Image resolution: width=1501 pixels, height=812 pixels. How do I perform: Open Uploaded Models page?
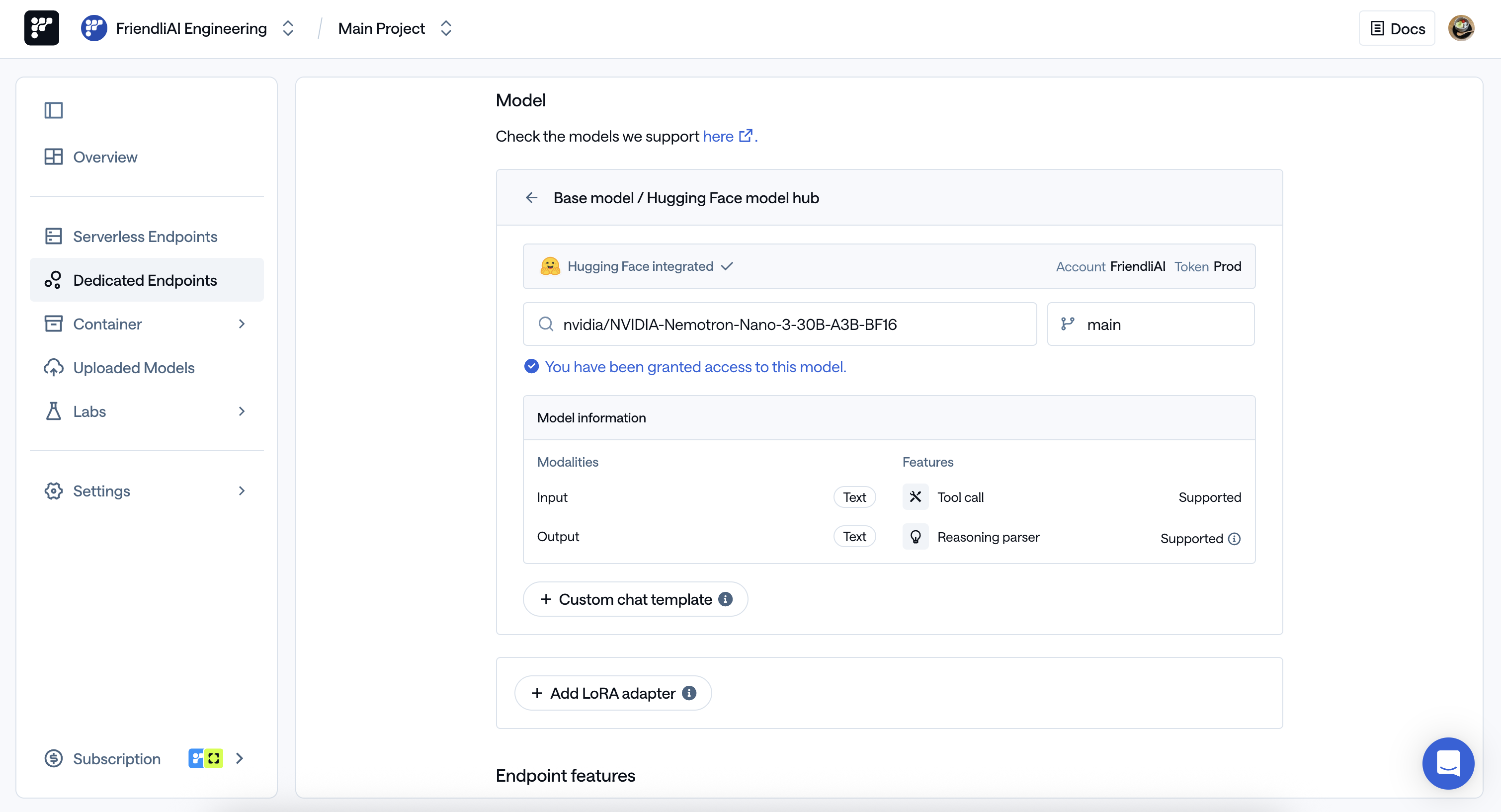[x=133, y=368]
